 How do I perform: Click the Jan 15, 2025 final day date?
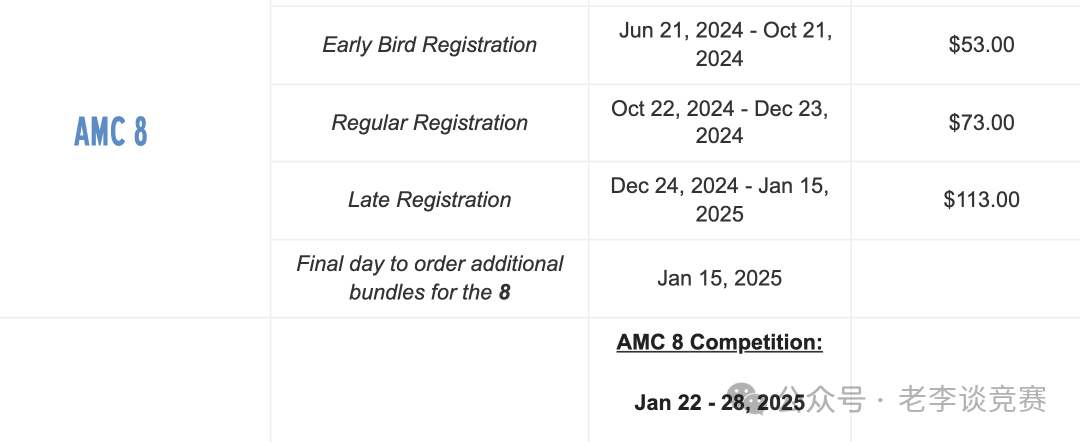coord(720,278)
